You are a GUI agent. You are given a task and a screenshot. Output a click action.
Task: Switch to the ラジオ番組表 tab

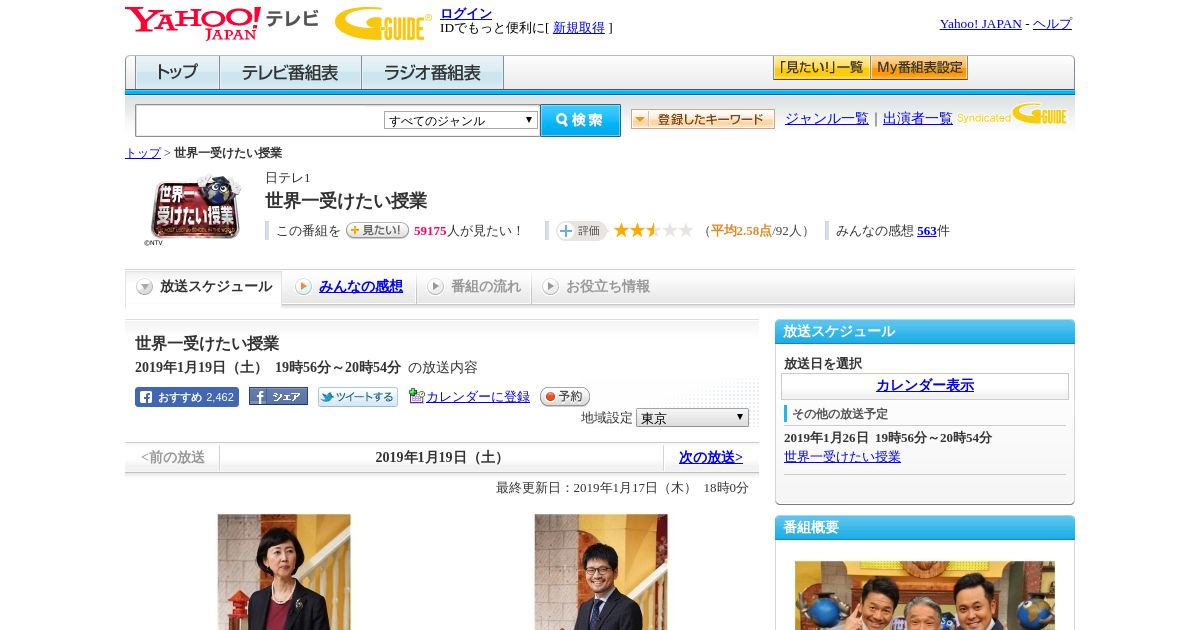pos(432,73)
